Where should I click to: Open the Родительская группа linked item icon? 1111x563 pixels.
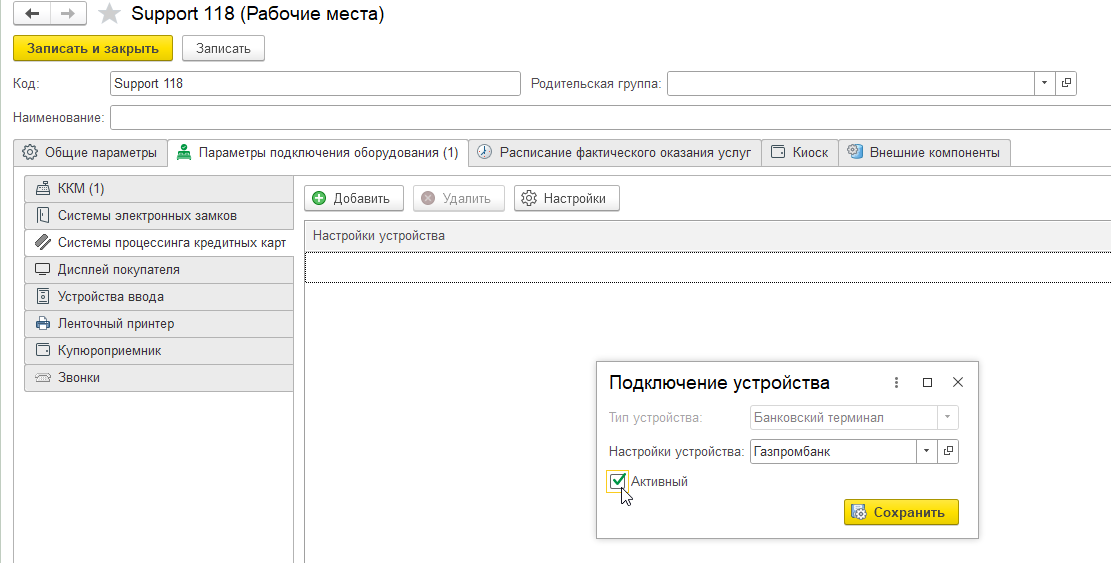point(1066,84)
